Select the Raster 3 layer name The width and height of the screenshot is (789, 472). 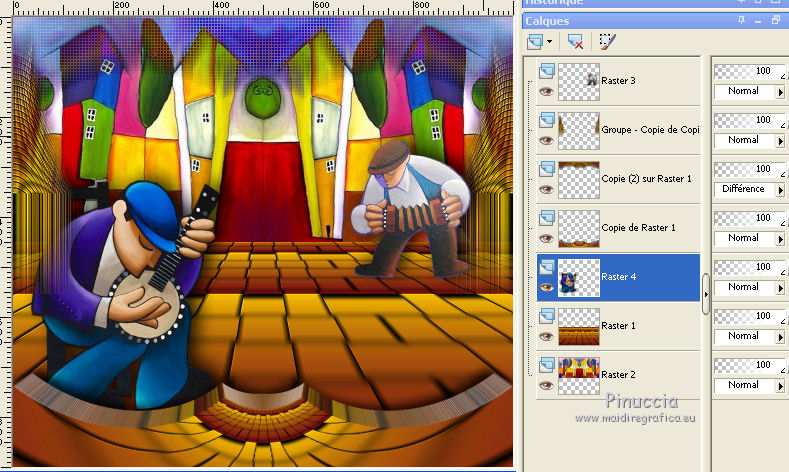pyautogui.click(x=618, y=81)
